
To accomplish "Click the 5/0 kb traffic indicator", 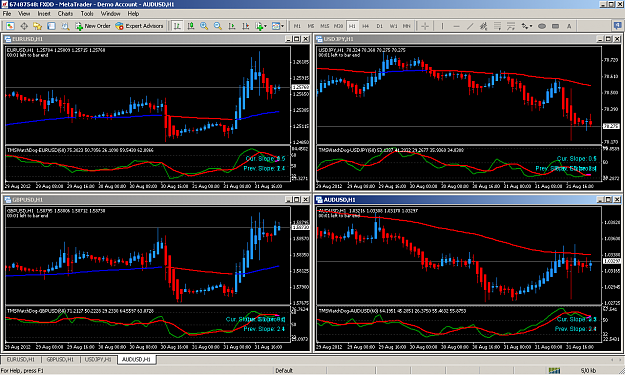I will 588,371.
